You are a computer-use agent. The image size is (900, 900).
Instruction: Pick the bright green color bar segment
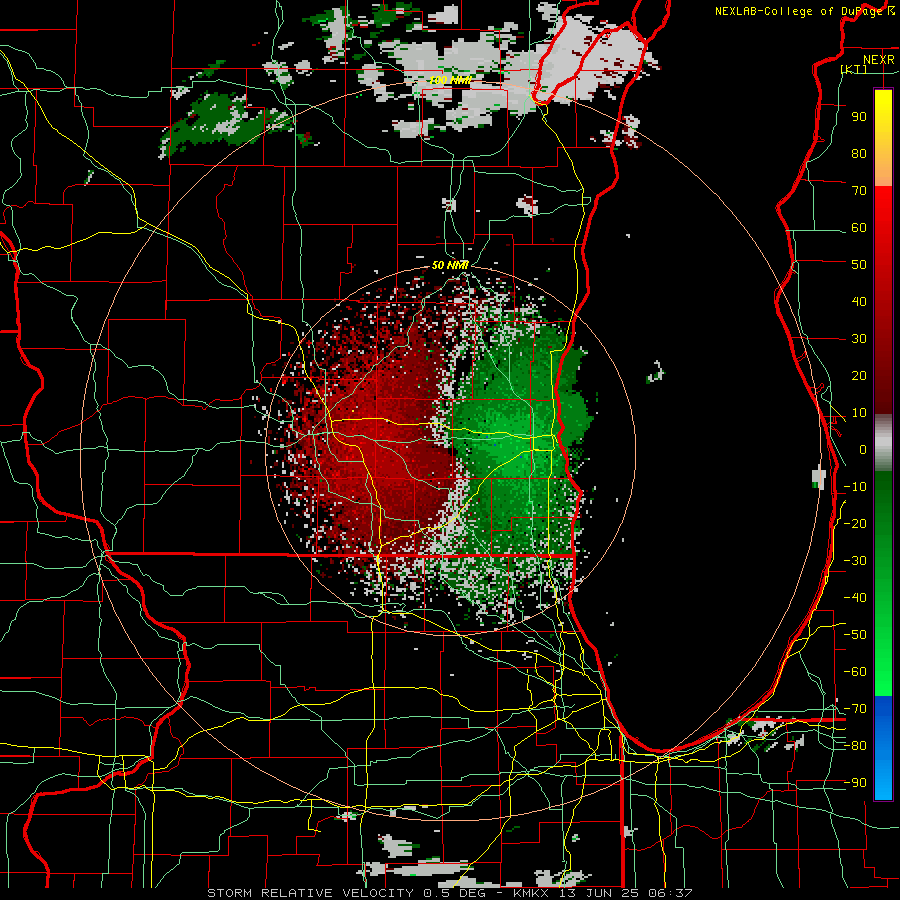click(x=883, y=660)
